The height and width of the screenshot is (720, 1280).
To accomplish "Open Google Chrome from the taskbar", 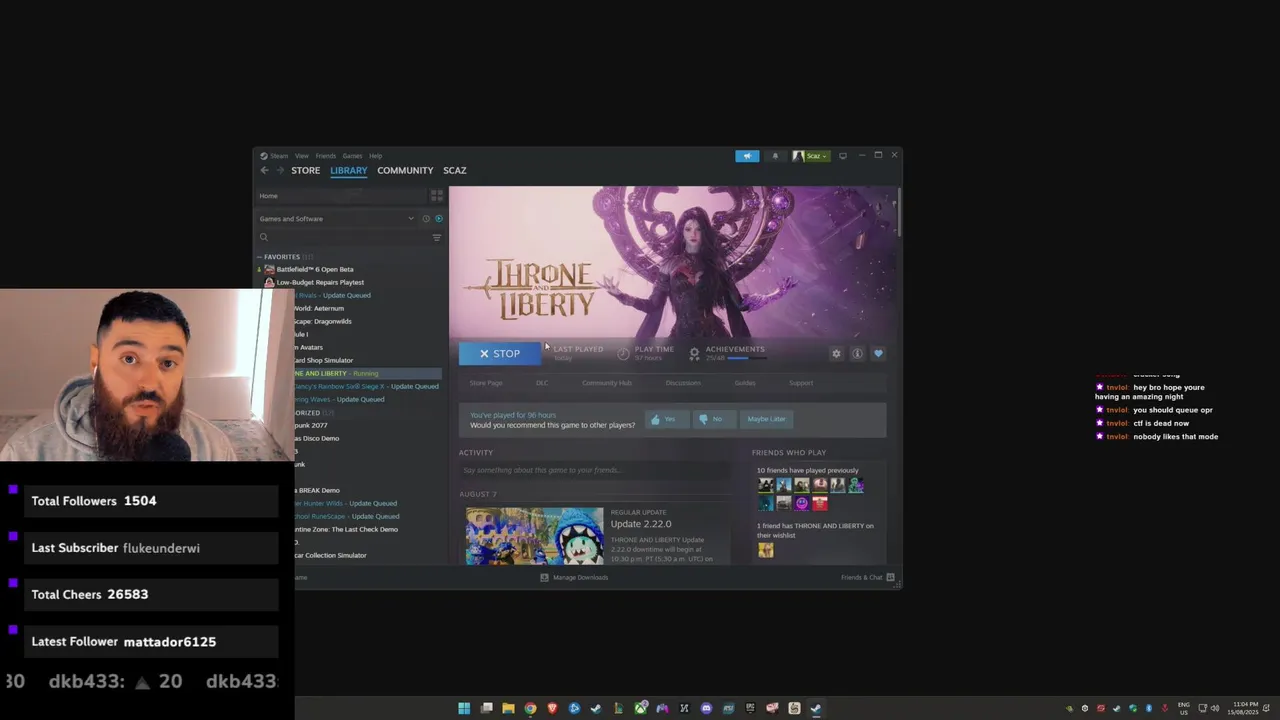I will coord(530,708).
